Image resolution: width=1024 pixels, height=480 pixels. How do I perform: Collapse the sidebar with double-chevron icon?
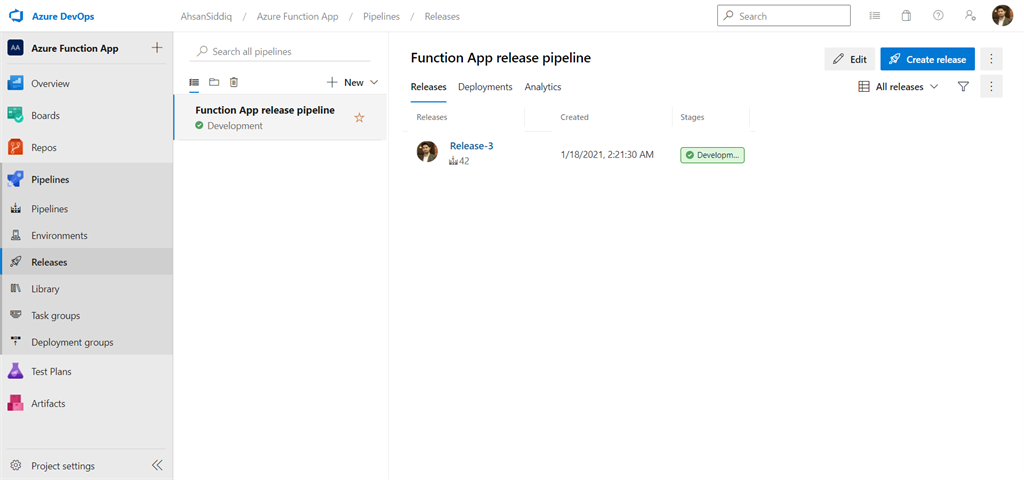pos(157,466)
